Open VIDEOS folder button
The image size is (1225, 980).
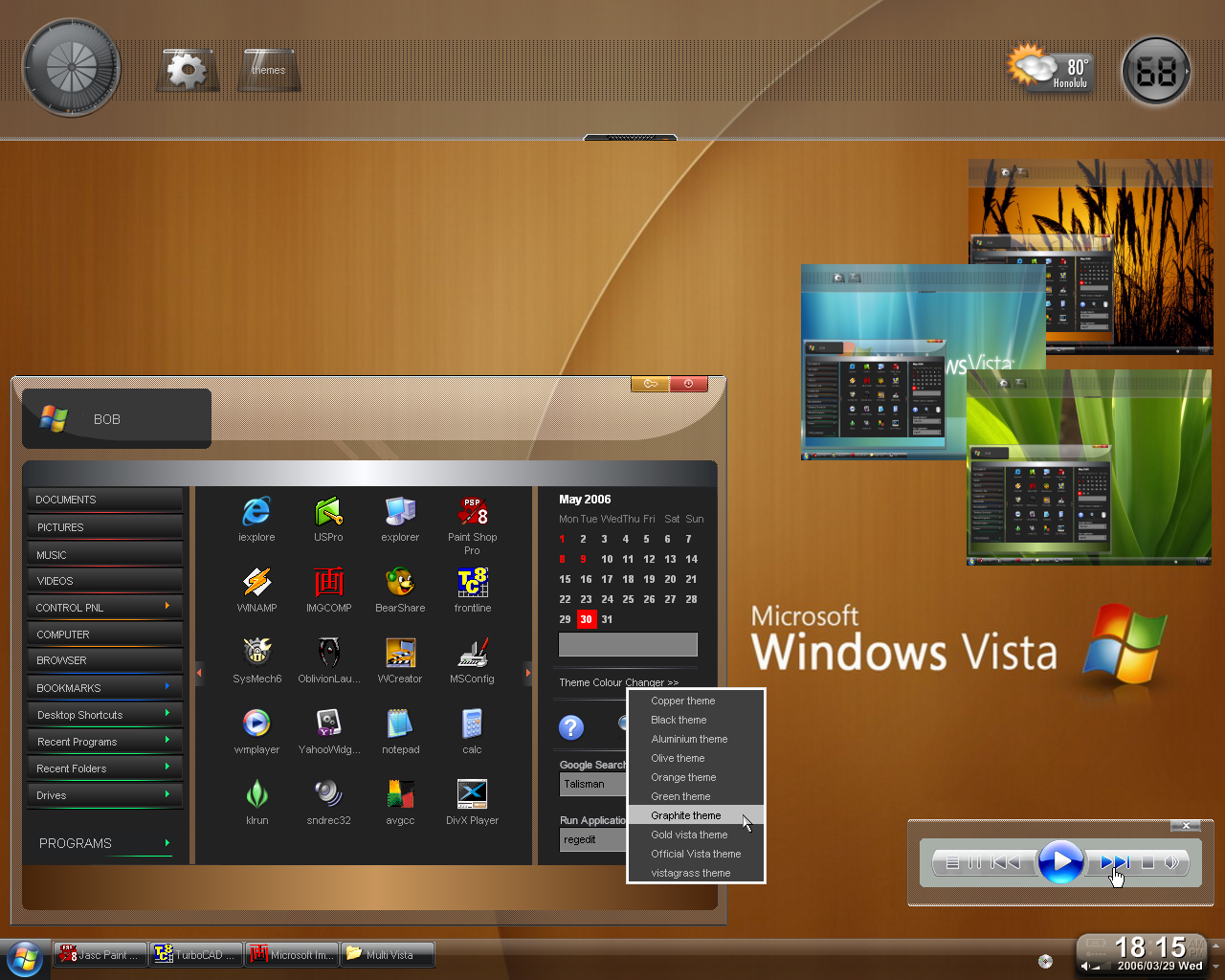coord(104,580)
